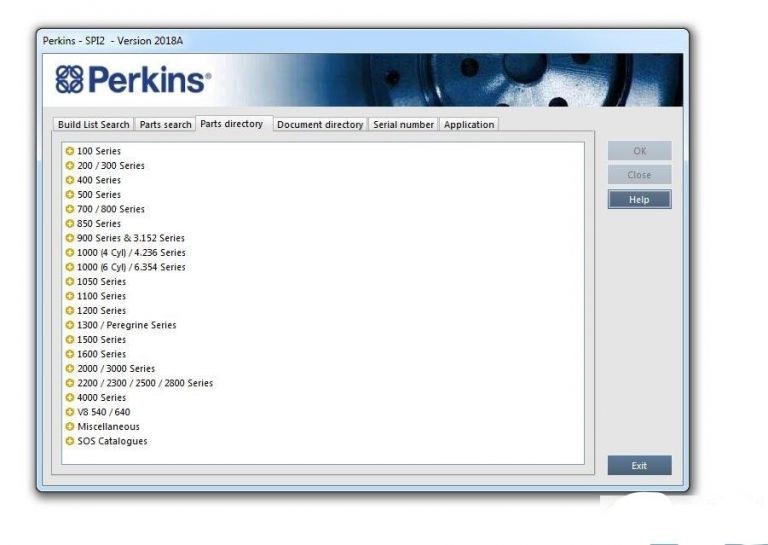This screenshot has height=545, width=768.
Task: Expand 2000 / 3000 Series plus icon
Action: [x=70, y=368]
